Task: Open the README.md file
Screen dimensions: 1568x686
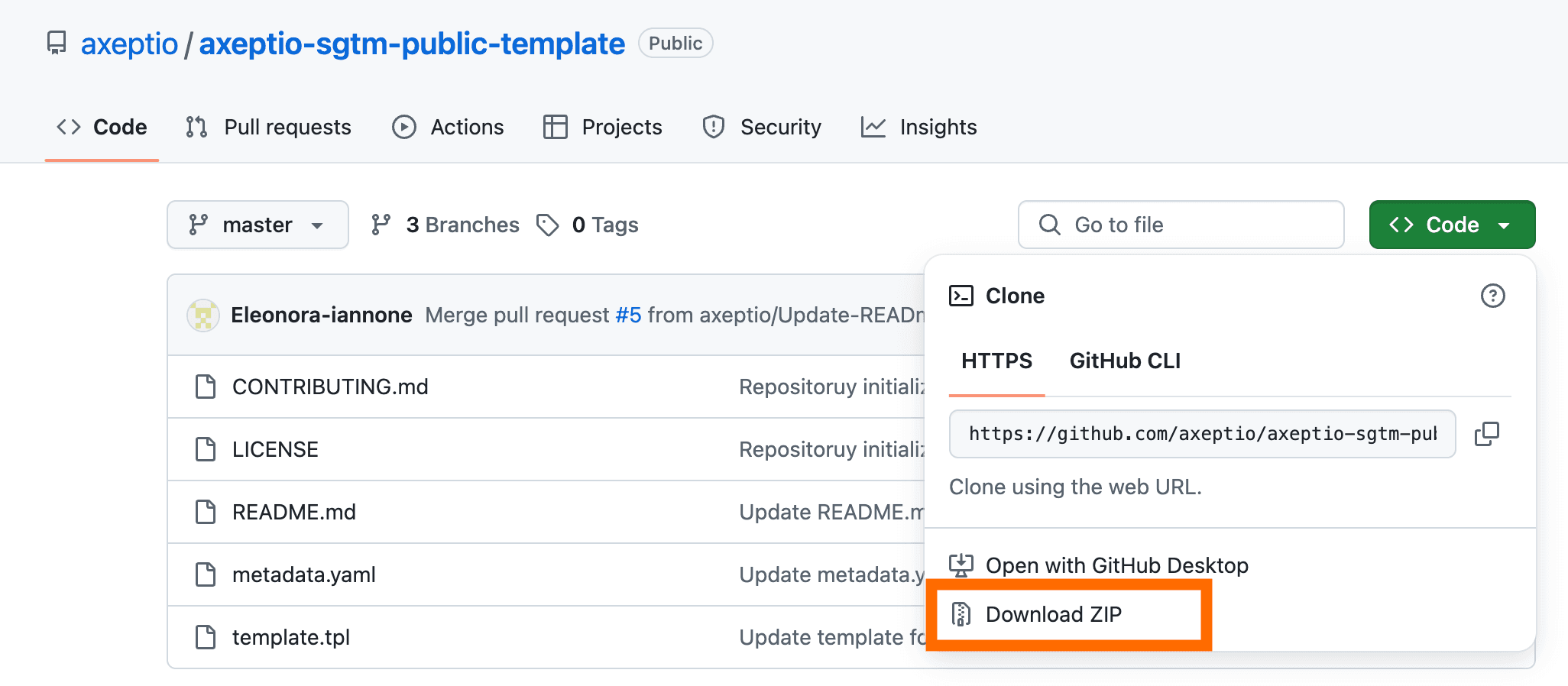Action: coord(294,512)
